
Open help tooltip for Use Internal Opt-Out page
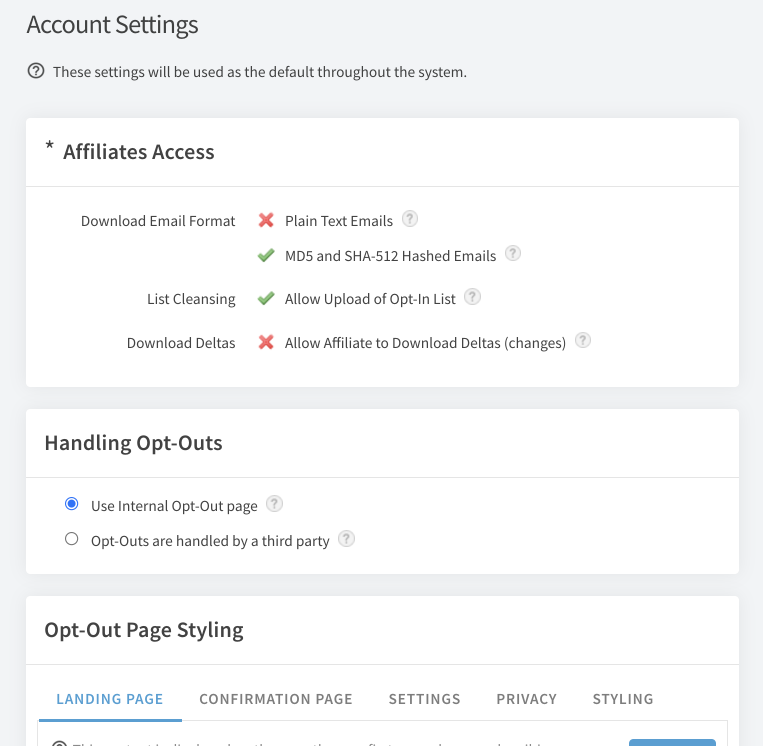[274, 504]
